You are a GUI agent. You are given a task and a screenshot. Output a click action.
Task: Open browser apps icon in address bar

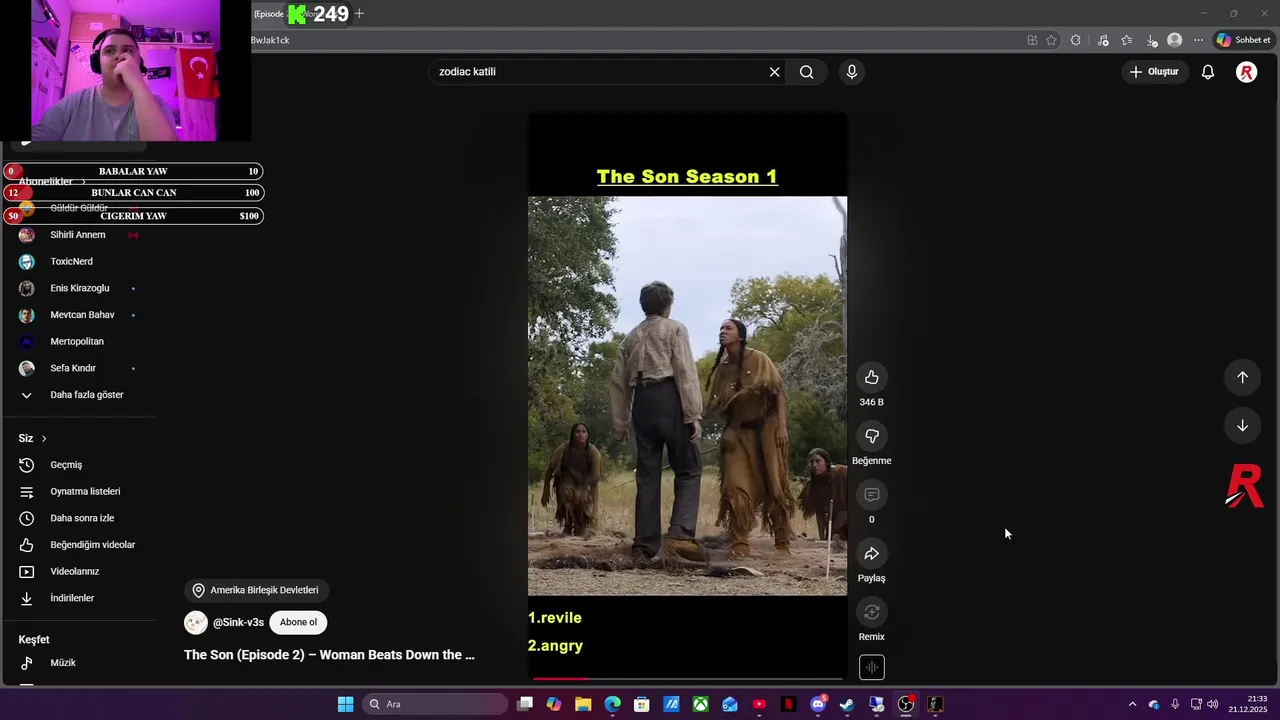point(1032,40)
